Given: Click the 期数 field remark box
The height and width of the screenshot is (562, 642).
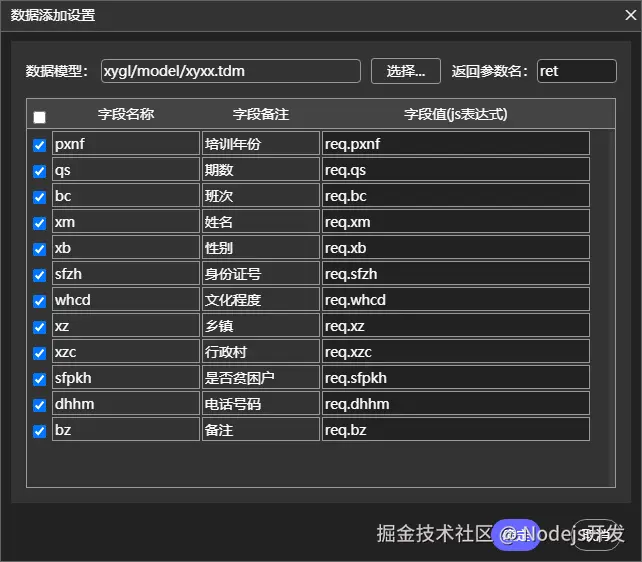Looking at the screenshot, I should pyautogui.click(x=261, y=169).
